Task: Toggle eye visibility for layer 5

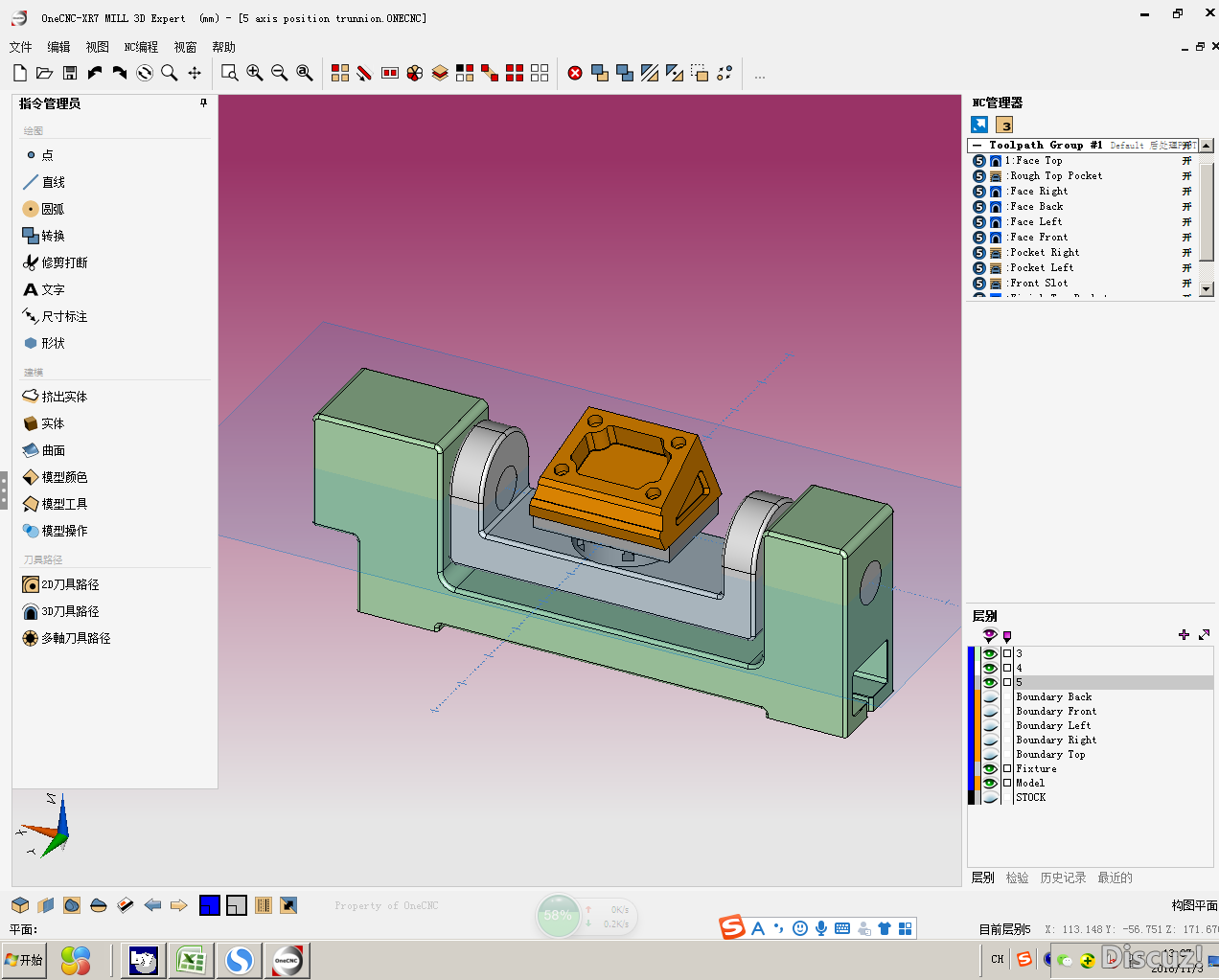Action: point(990,682)
